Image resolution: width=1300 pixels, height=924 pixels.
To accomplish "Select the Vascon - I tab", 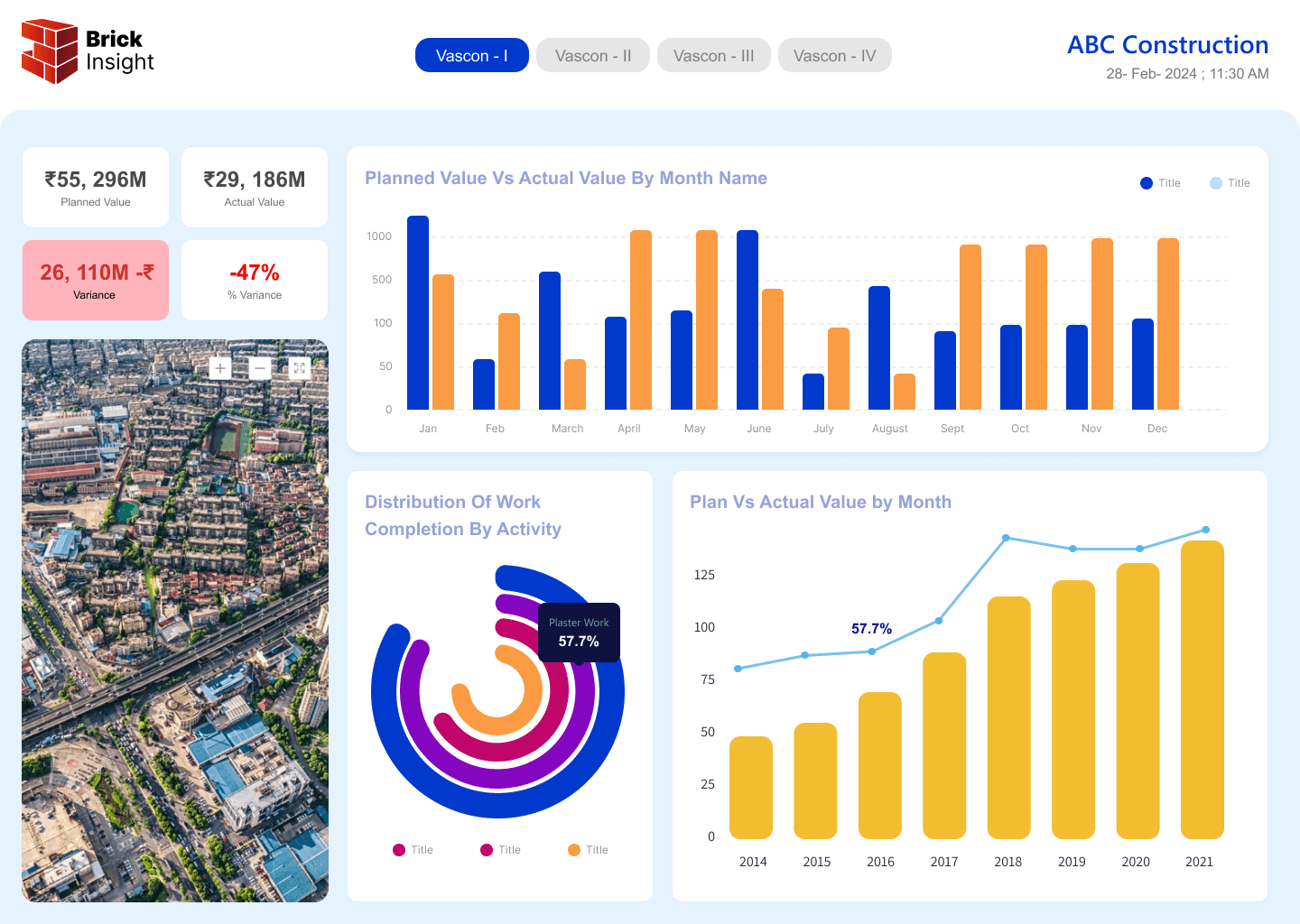I will [472, 55].
